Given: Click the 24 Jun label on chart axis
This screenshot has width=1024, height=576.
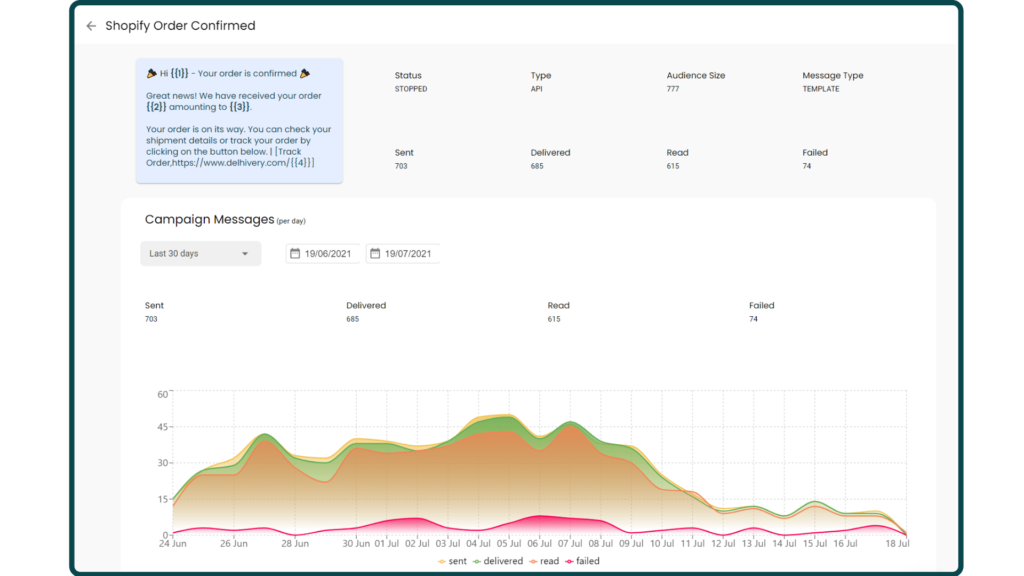Looking at the screenshot, I should (x=173, y=544).
